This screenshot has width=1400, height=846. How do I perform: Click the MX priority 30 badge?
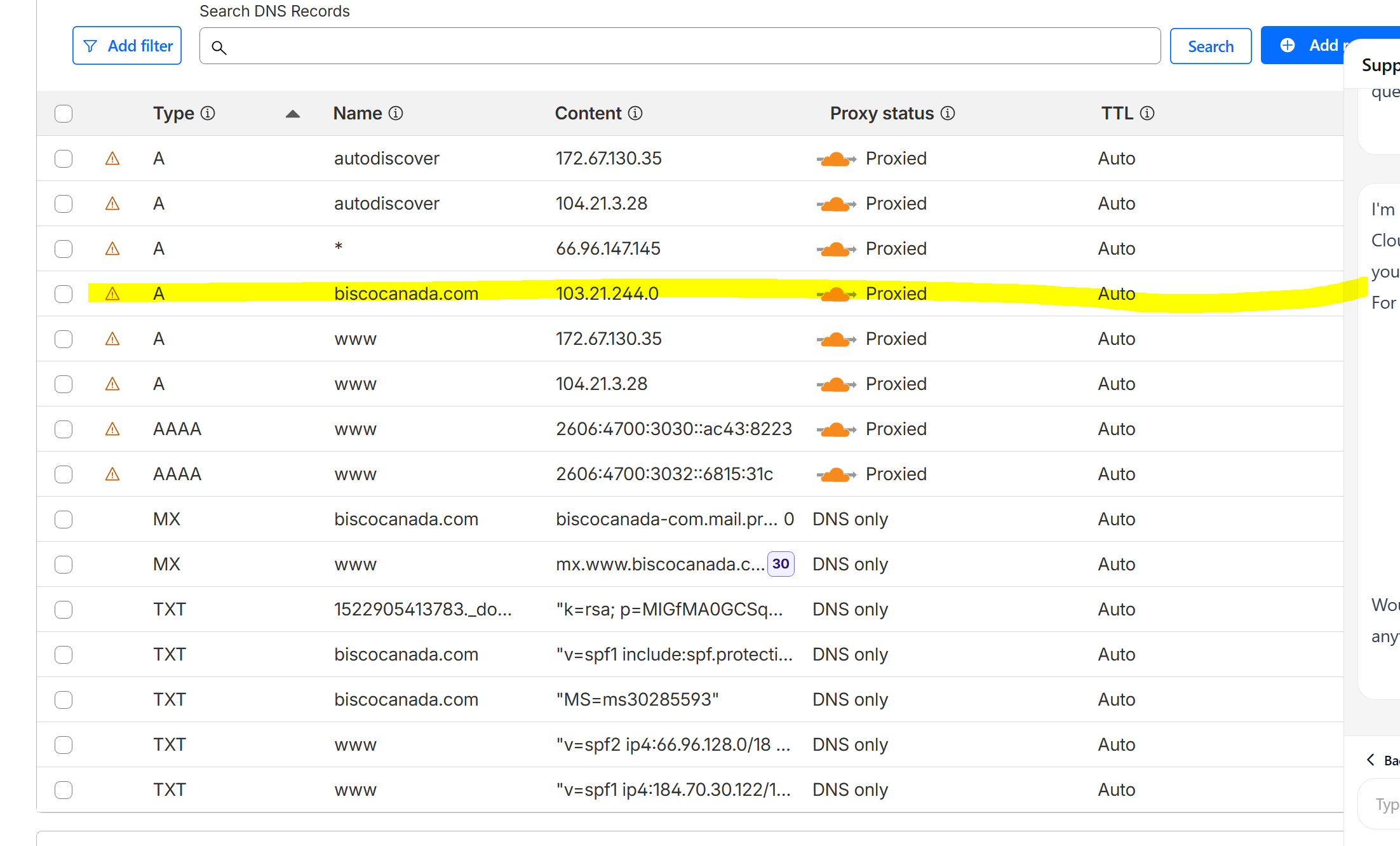coord(781,564)
